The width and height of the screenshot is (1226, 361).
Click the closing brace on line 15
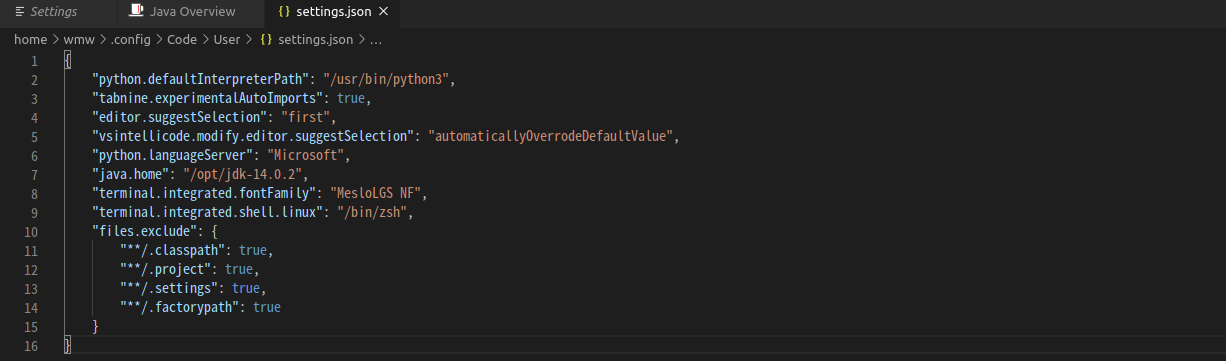click(x=96, y=327)
